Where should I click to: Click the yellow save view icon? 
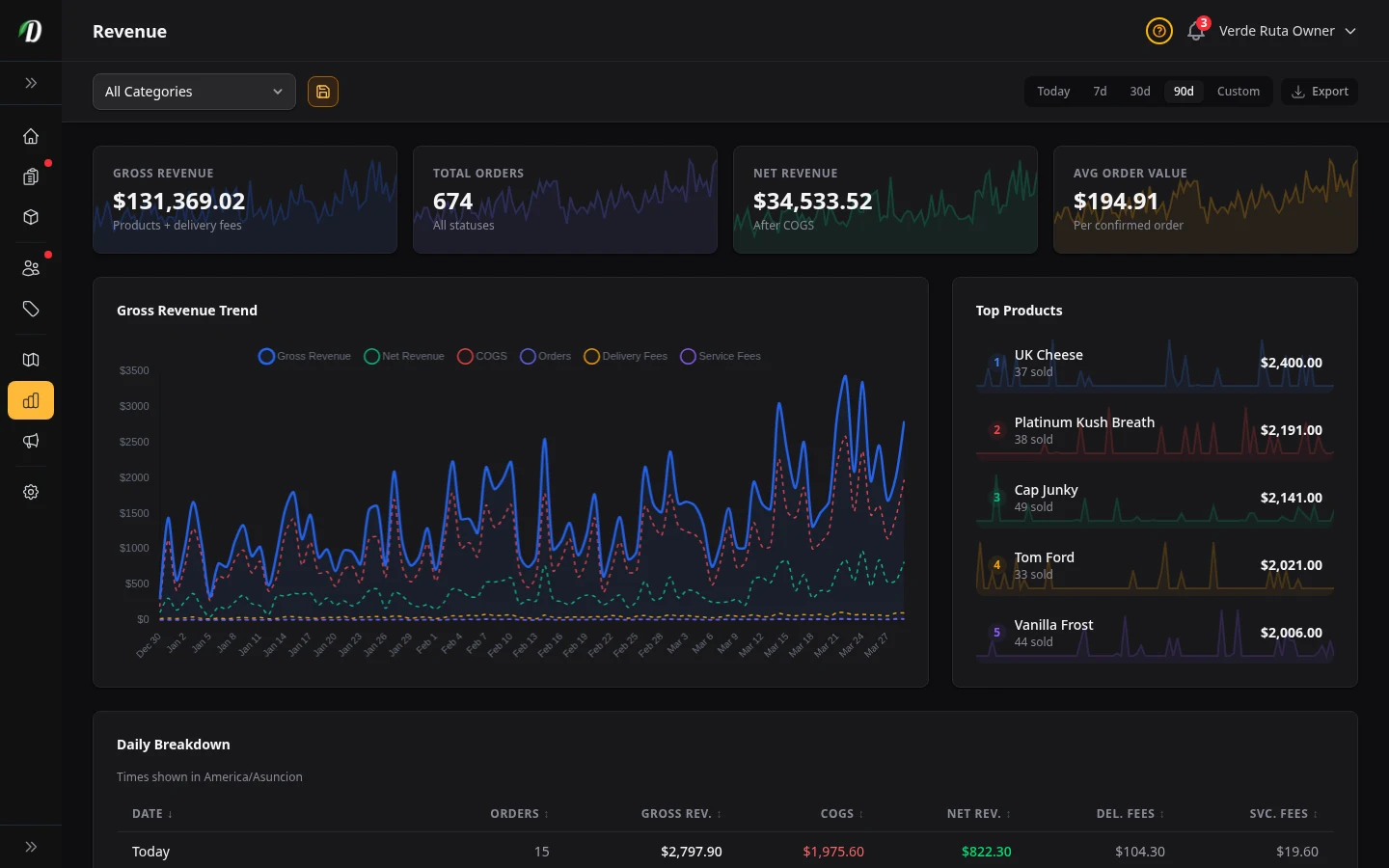(322, 92)
